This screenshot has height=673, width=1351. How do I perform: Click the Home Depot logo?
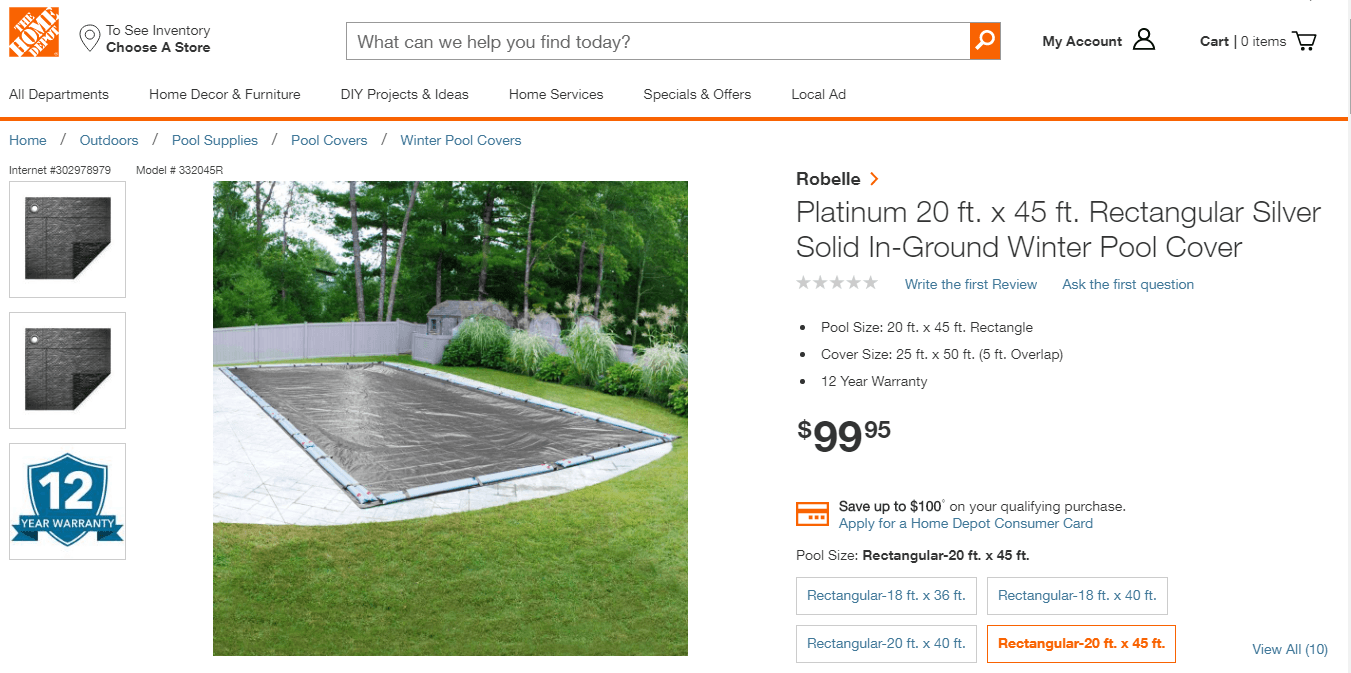(x=33, y=32)
